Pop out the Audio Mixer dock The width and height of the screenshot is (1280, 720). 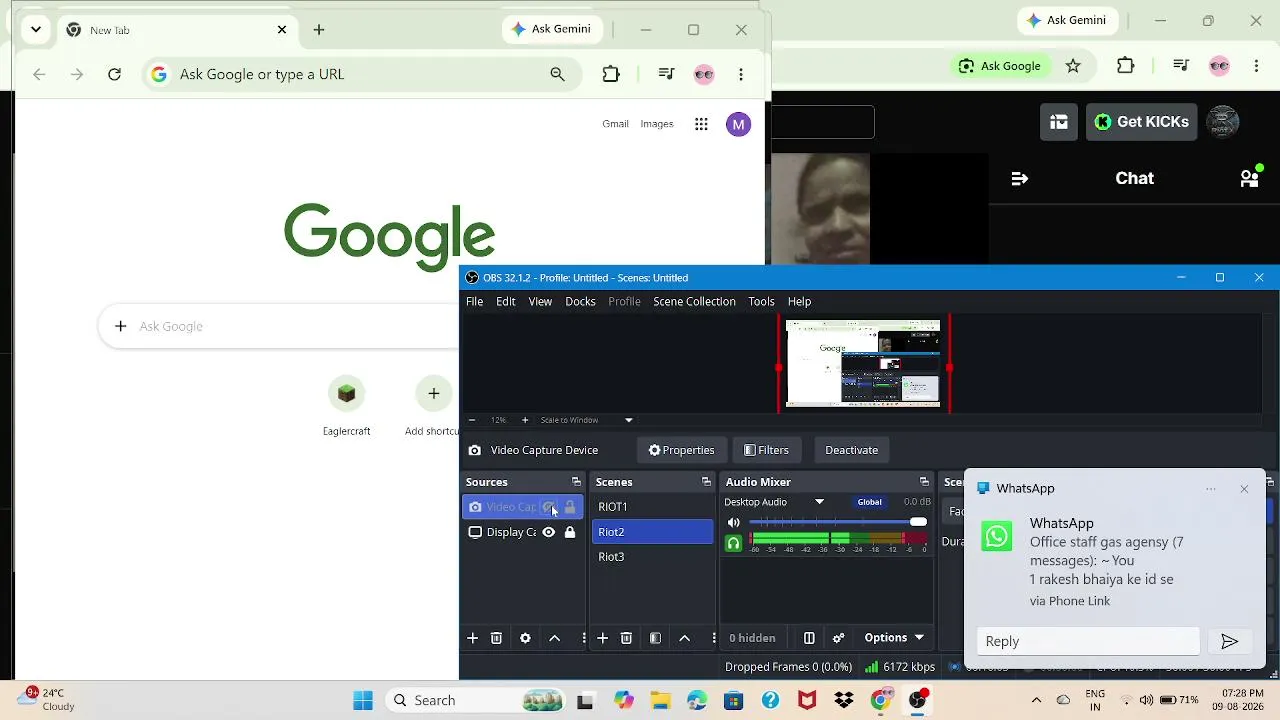click(x=924, y=482)
